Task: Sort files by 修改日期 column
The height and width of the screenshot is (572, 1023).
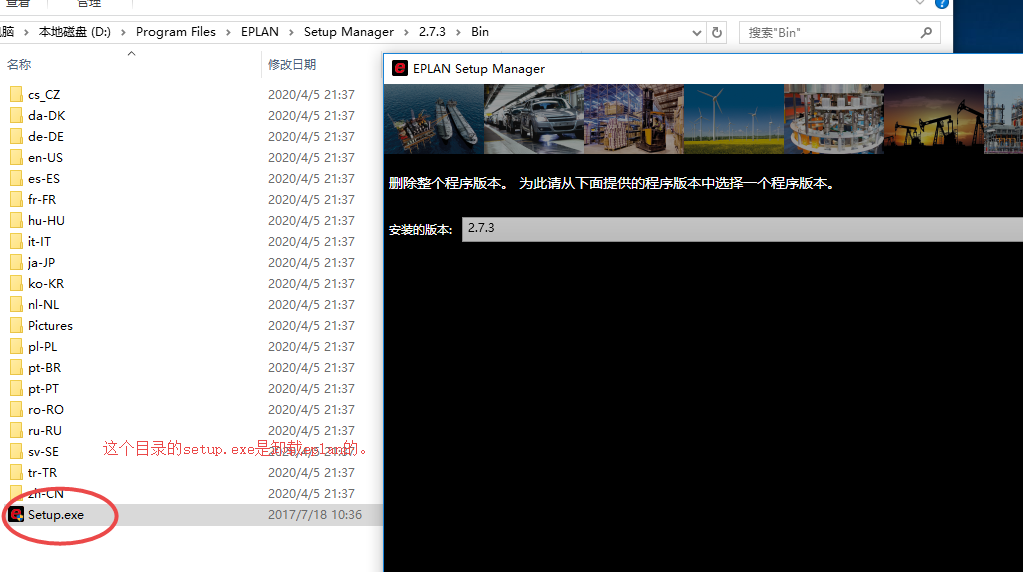Action: point(292,65)
